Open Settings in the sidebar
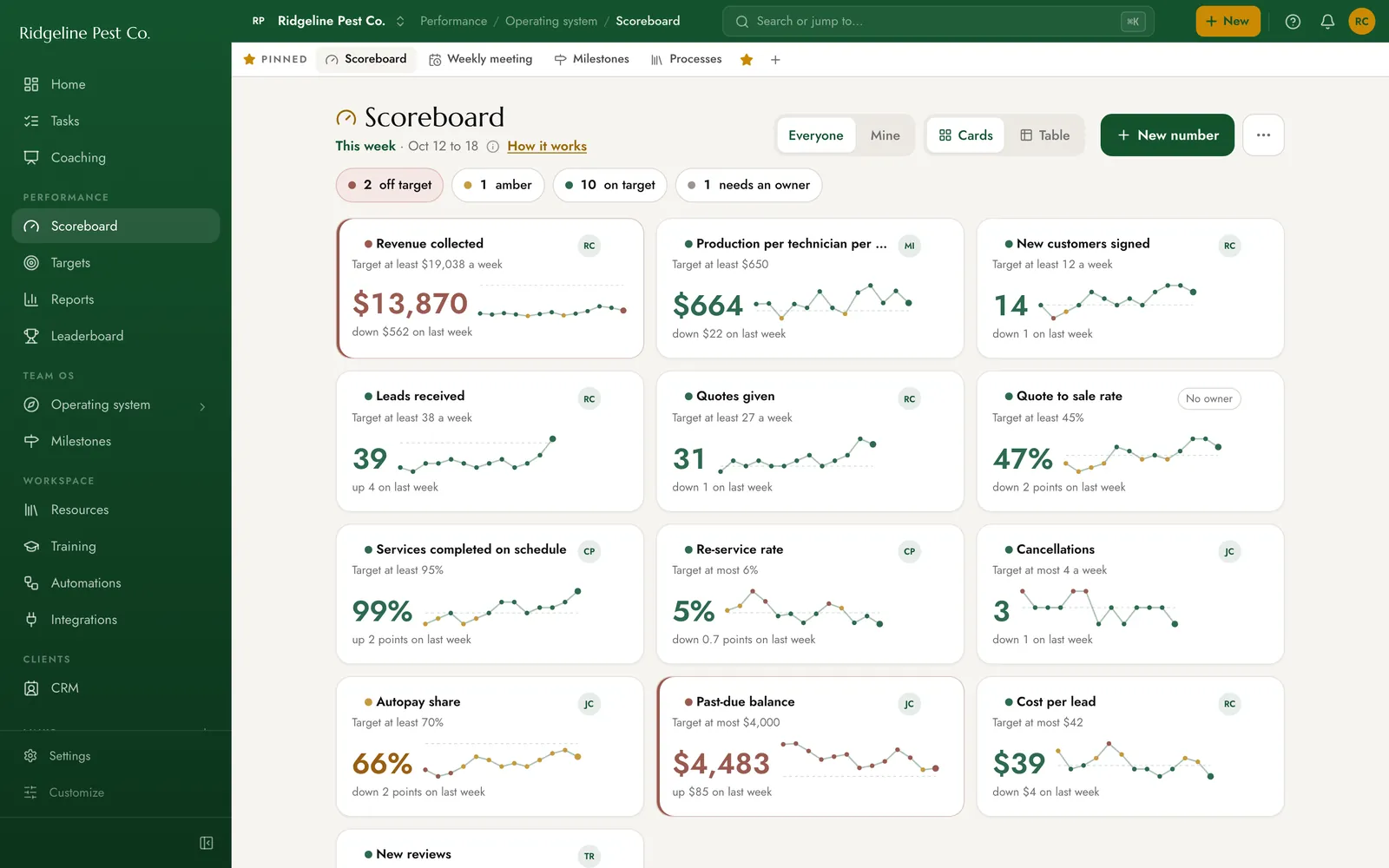This screenshot has width=1389, height=868. 115,756
